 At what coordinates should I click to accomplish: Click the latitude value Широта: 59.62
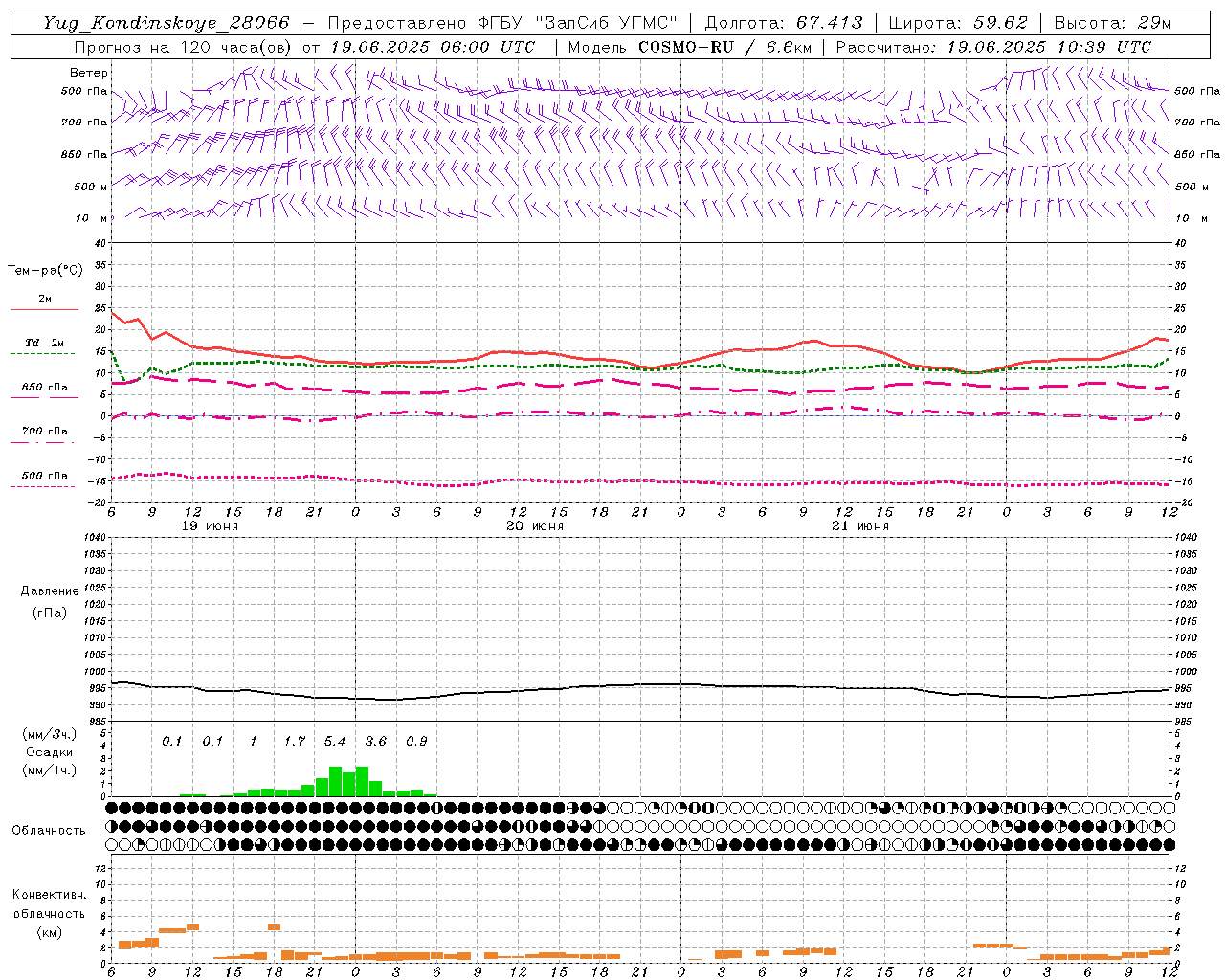tap(958, 23)
